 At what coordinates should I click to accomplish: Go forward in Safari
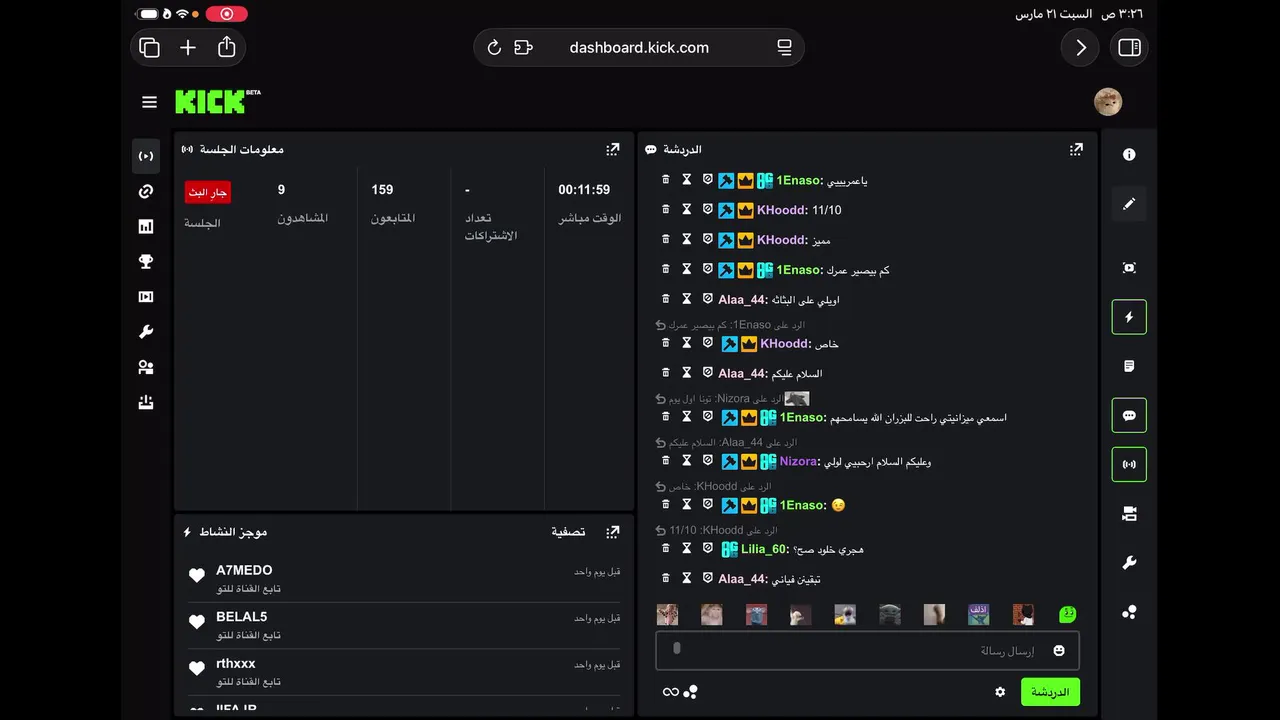[x=1080, y=47]
